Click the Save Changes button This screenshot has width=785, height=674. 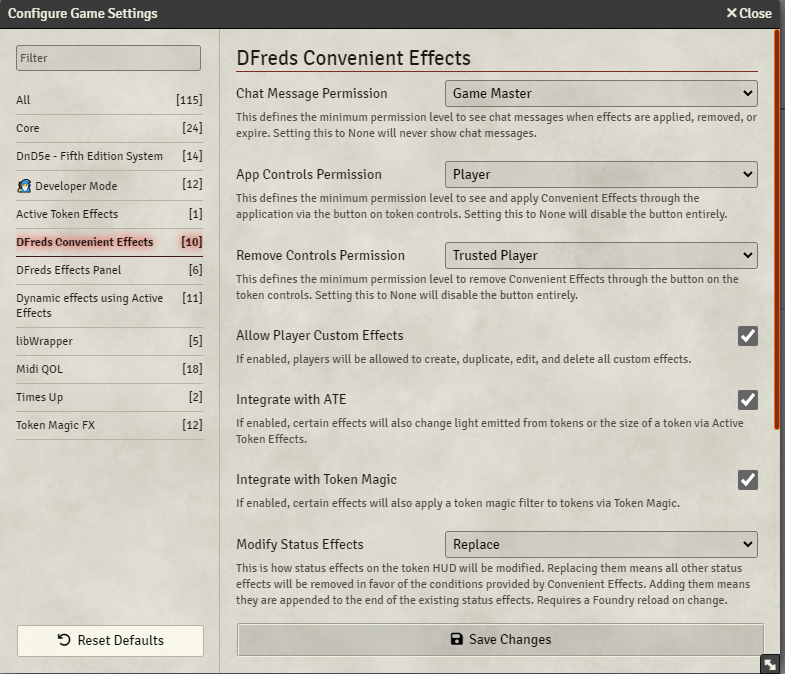coord(501,639)
